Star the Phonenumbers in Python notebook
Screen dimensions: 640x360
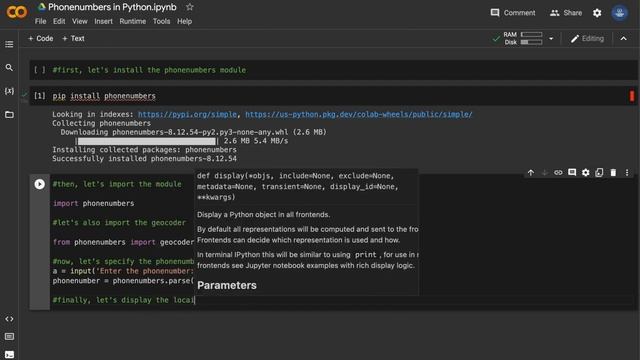pyautogui.click(x=189, y=7)
